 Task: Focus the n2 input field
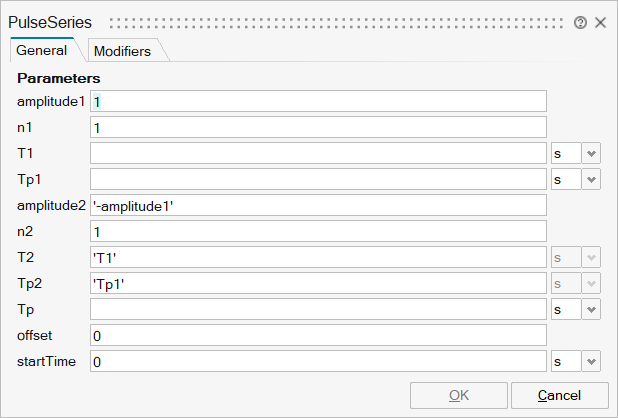pos(318,231)
